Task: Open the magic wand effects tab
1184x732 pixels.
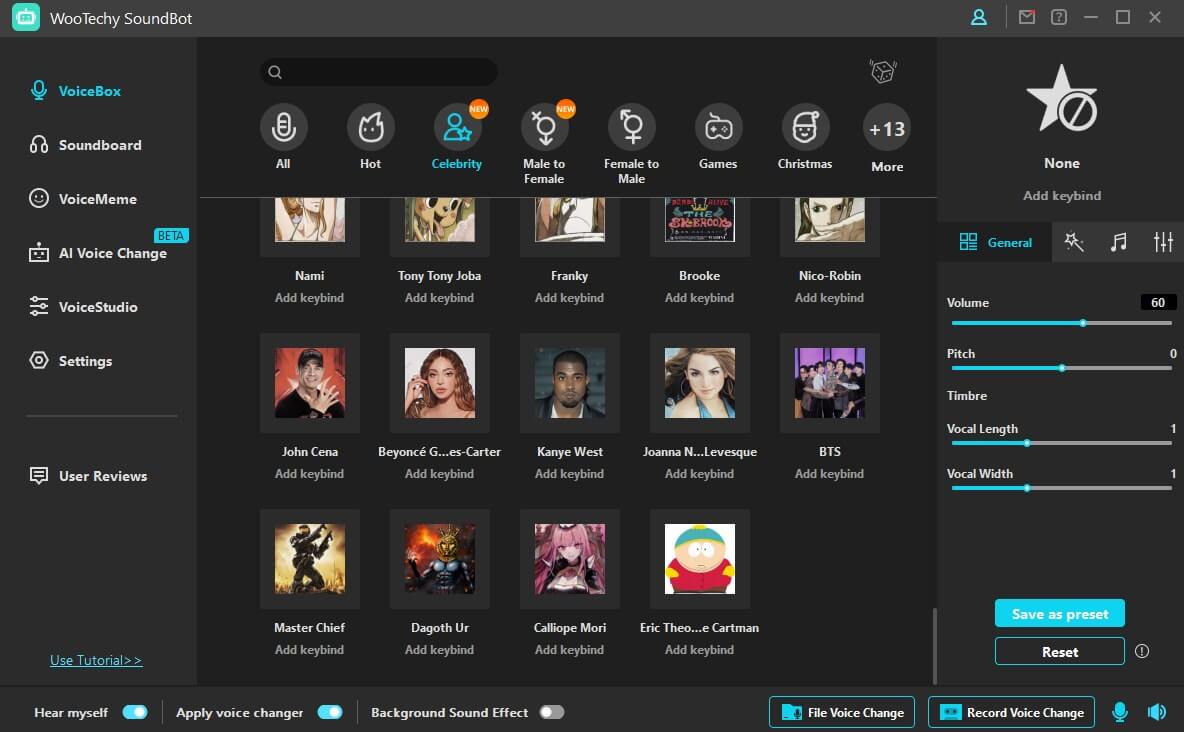Action: [x=1074, y=242]
